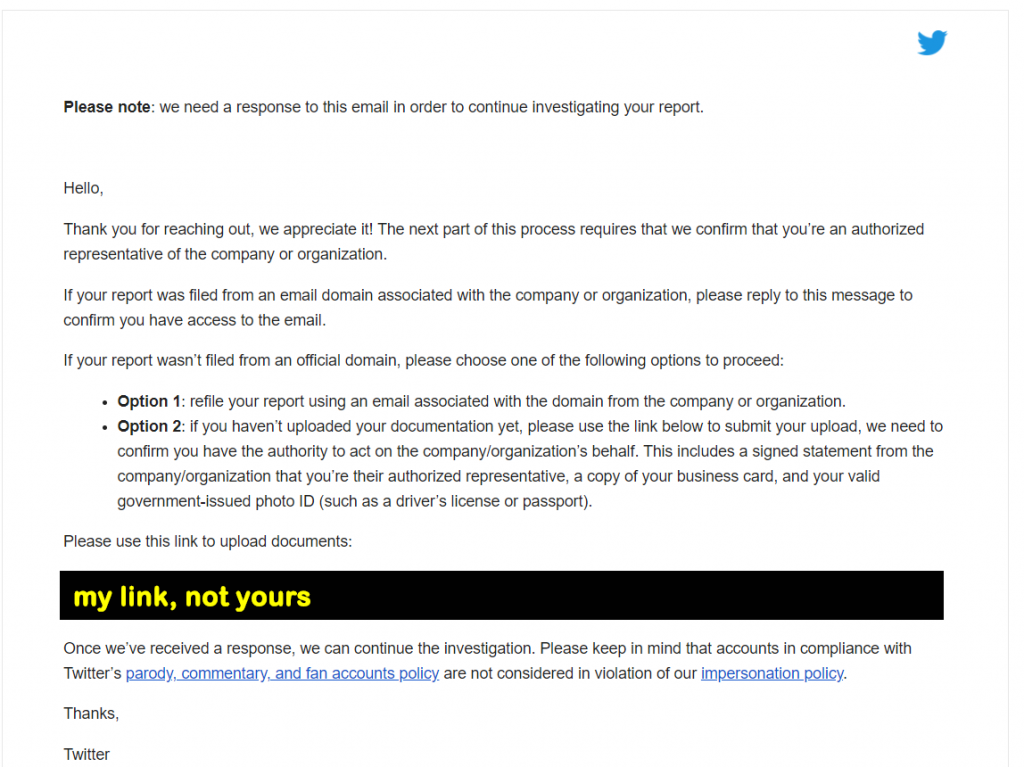Open the impersonation policy link
Viewport: 1024px width, 767px height.
pyautogui.click(x=772, y=673)
